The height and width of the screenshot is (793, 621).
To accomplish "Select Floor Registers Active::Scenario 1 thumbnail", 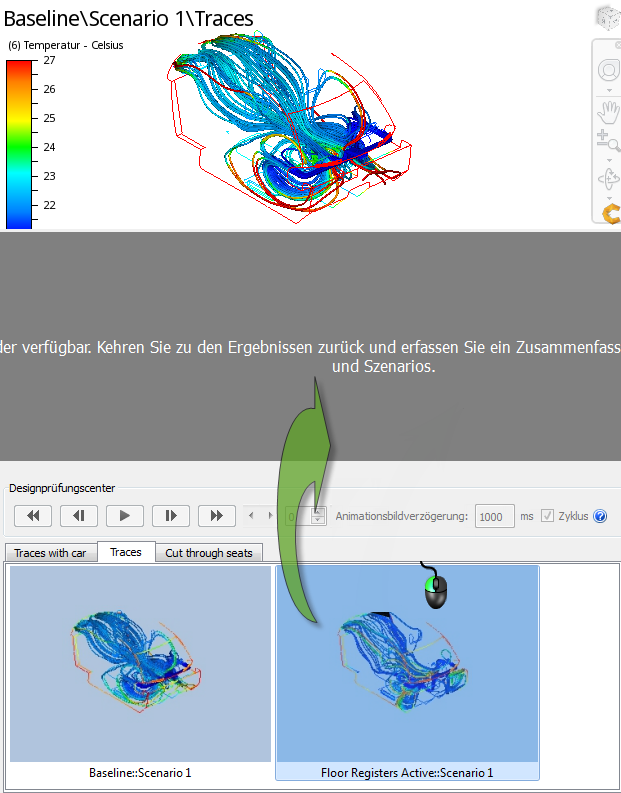I will pyautogui.click(x=407, y=664).
